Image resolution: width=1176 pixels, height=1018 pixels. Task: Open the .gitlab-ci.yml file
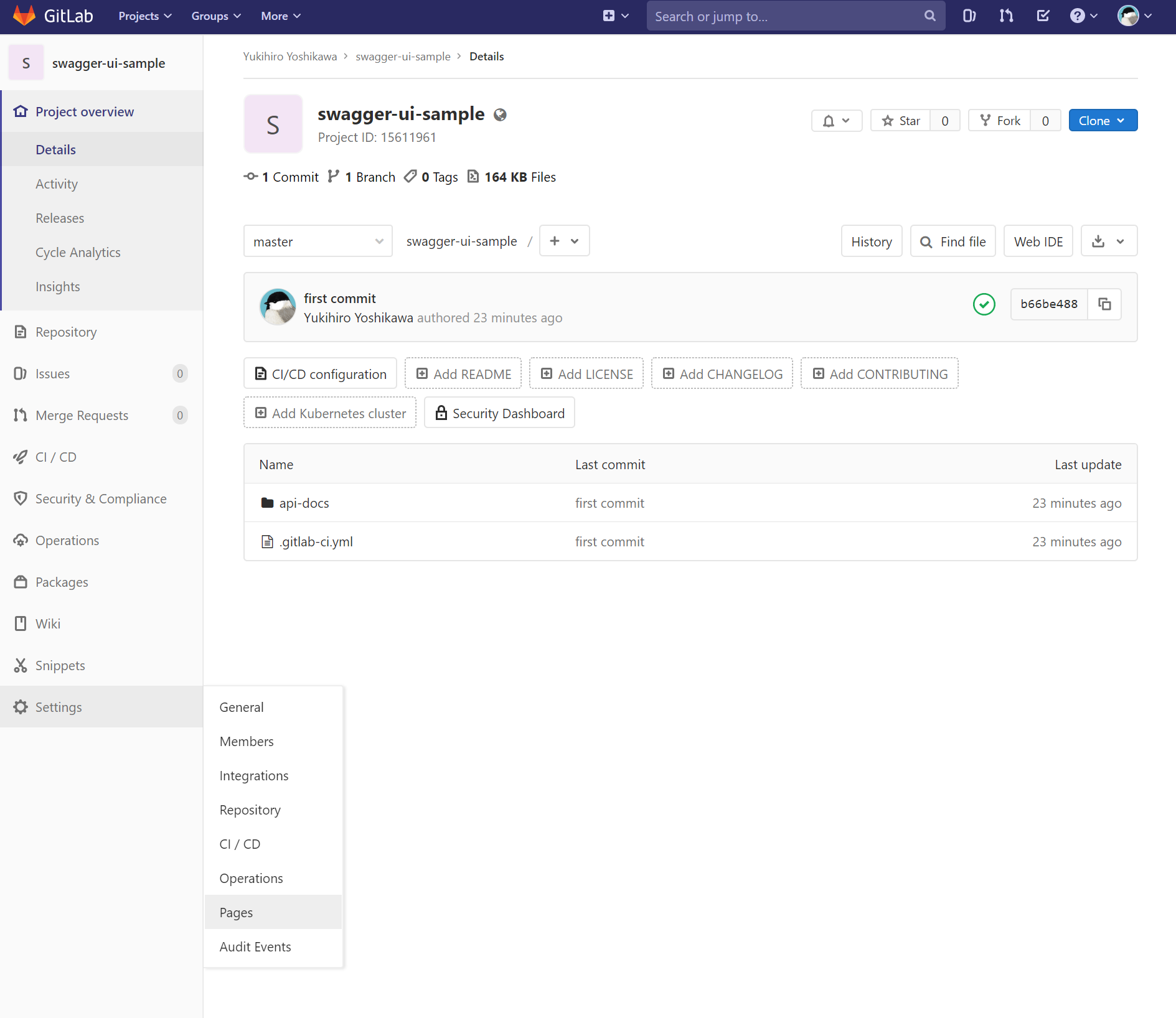(316, 541)
